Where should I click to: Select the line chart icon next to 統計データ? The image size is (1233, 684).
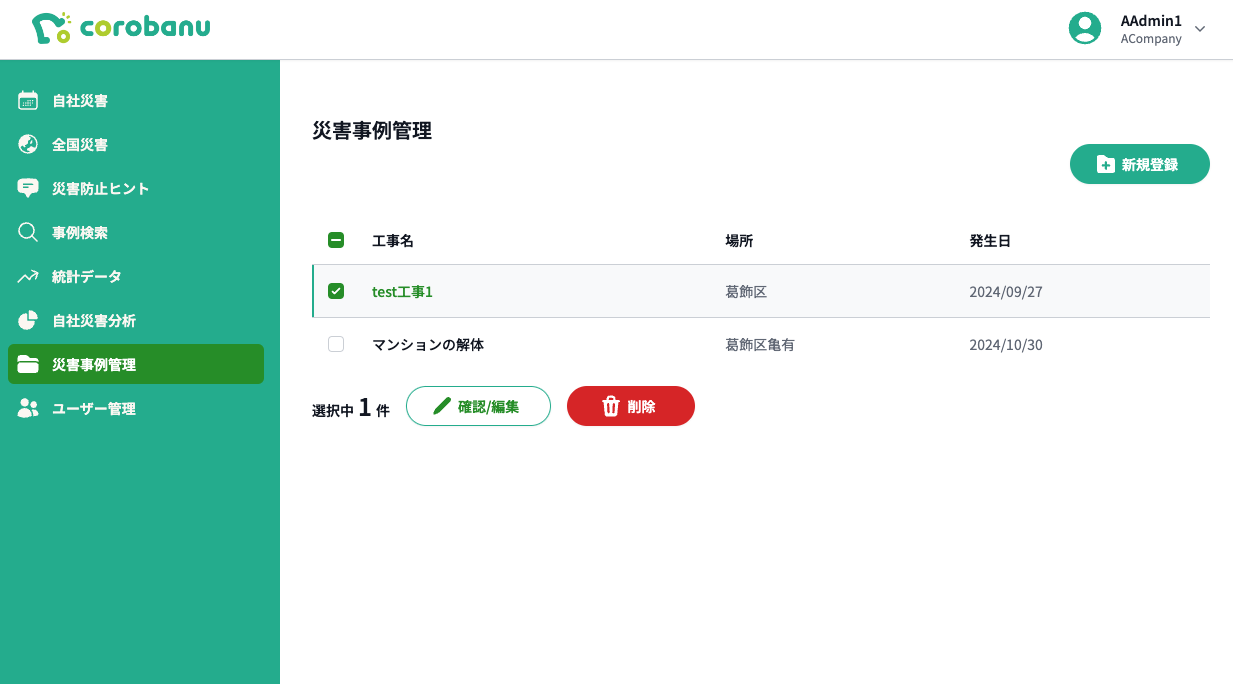(27, 276)
